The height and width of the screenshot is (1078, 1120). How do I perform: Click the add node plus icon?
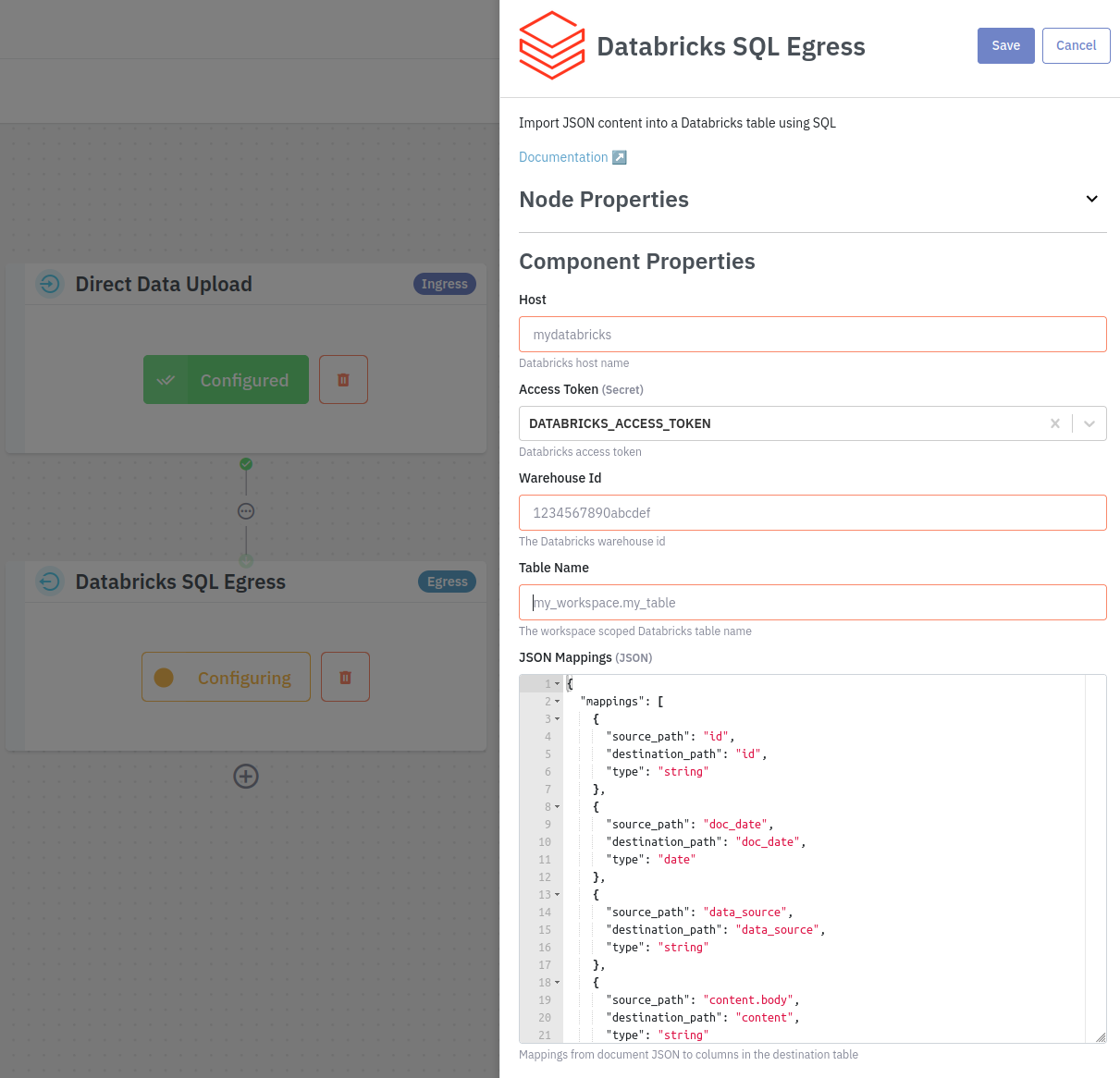pyautogui.click(x=246, y=776)
